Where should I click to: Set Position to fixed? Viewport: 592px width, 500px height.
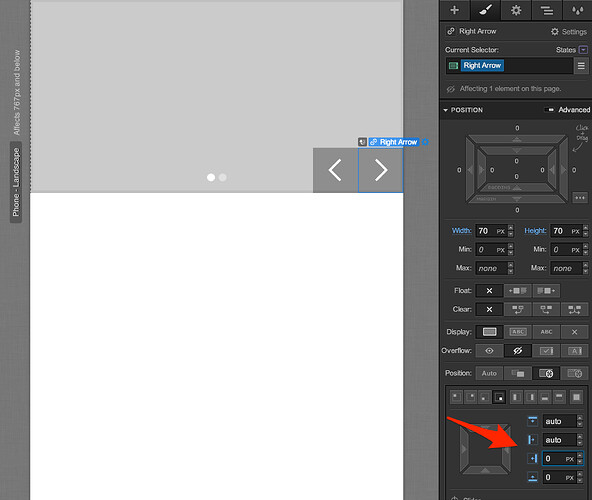(574, 373)
